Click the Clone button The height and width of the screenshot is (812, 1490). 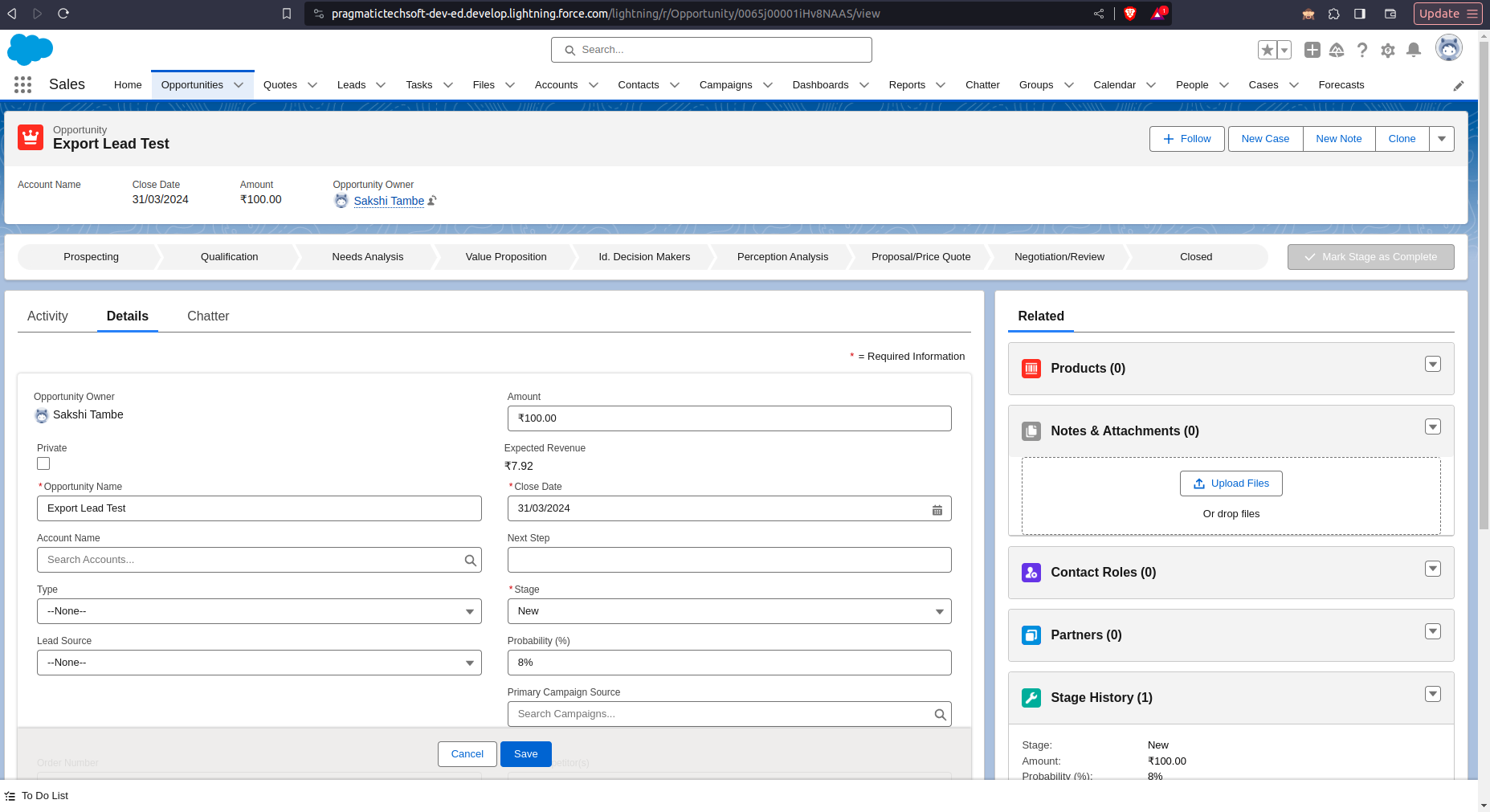(1402, 139)
